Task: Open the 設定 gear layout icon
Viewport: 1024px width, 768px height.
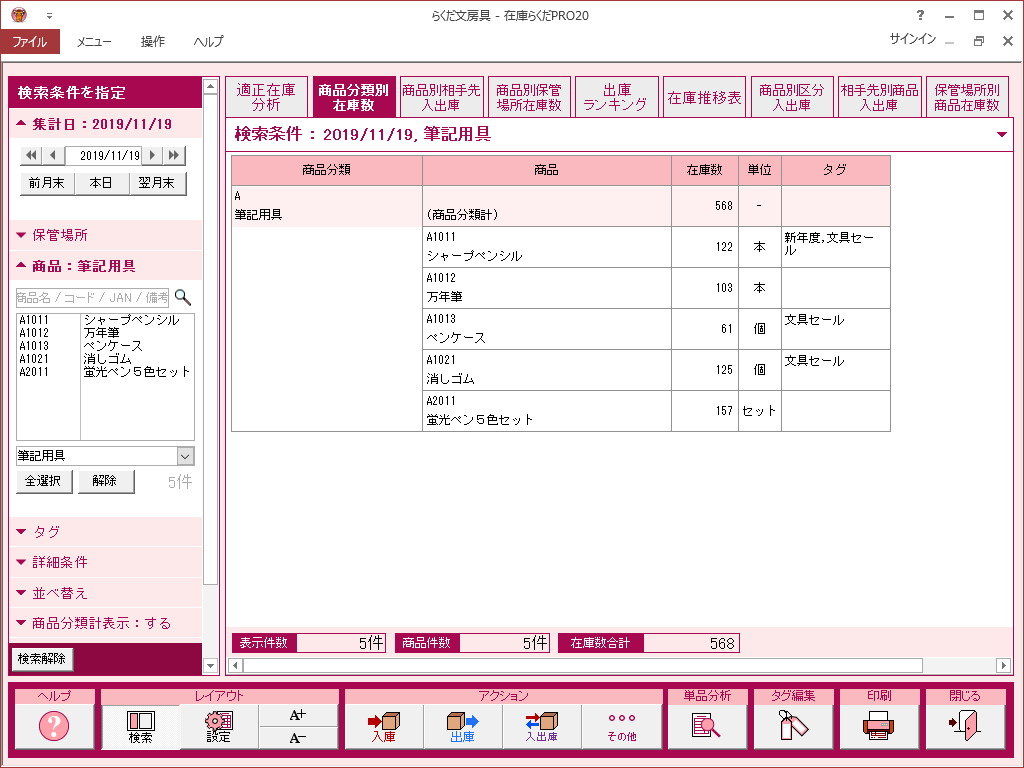Action: tap(219, 726)
